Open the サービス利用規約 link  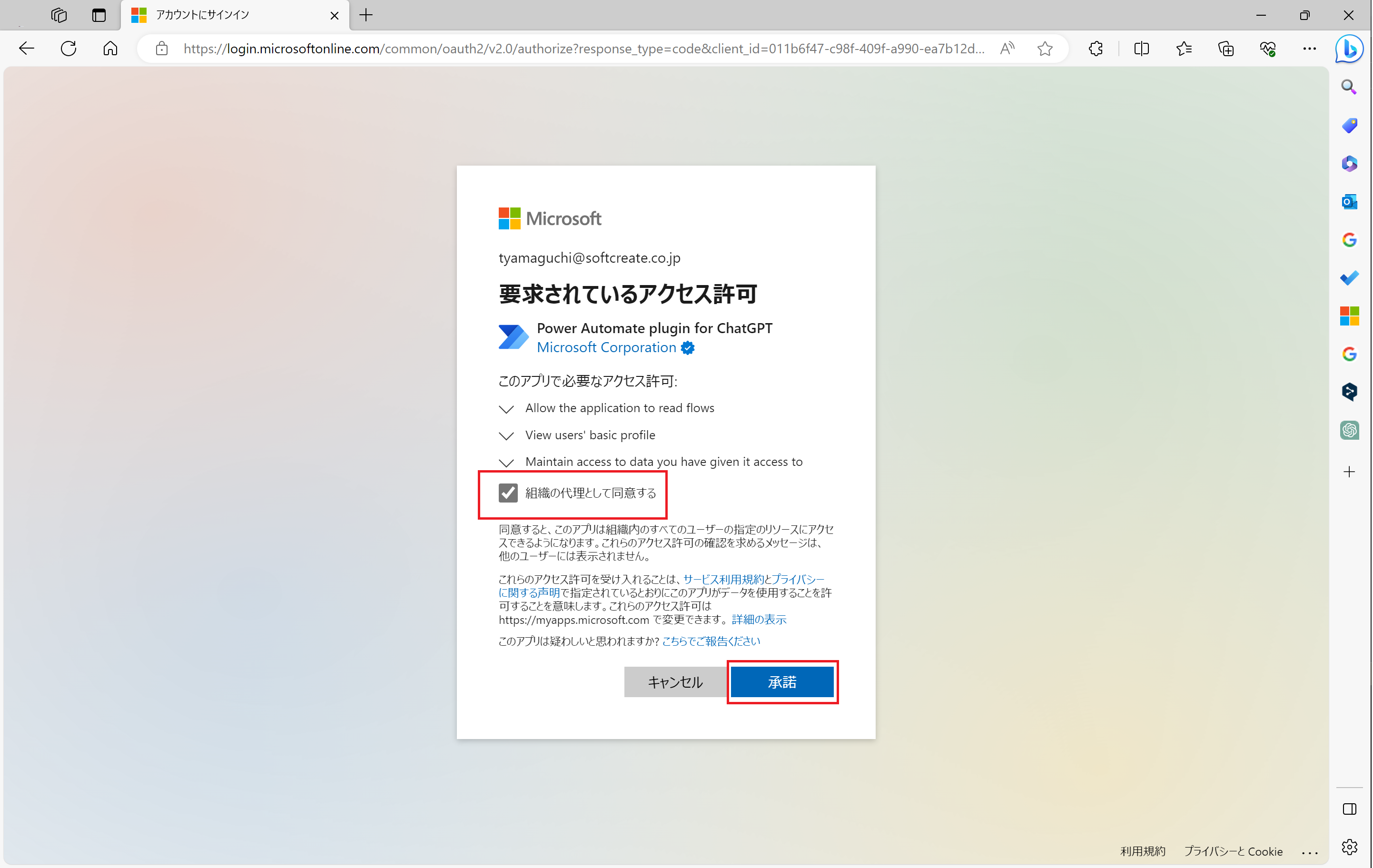[x=723, y=580]
